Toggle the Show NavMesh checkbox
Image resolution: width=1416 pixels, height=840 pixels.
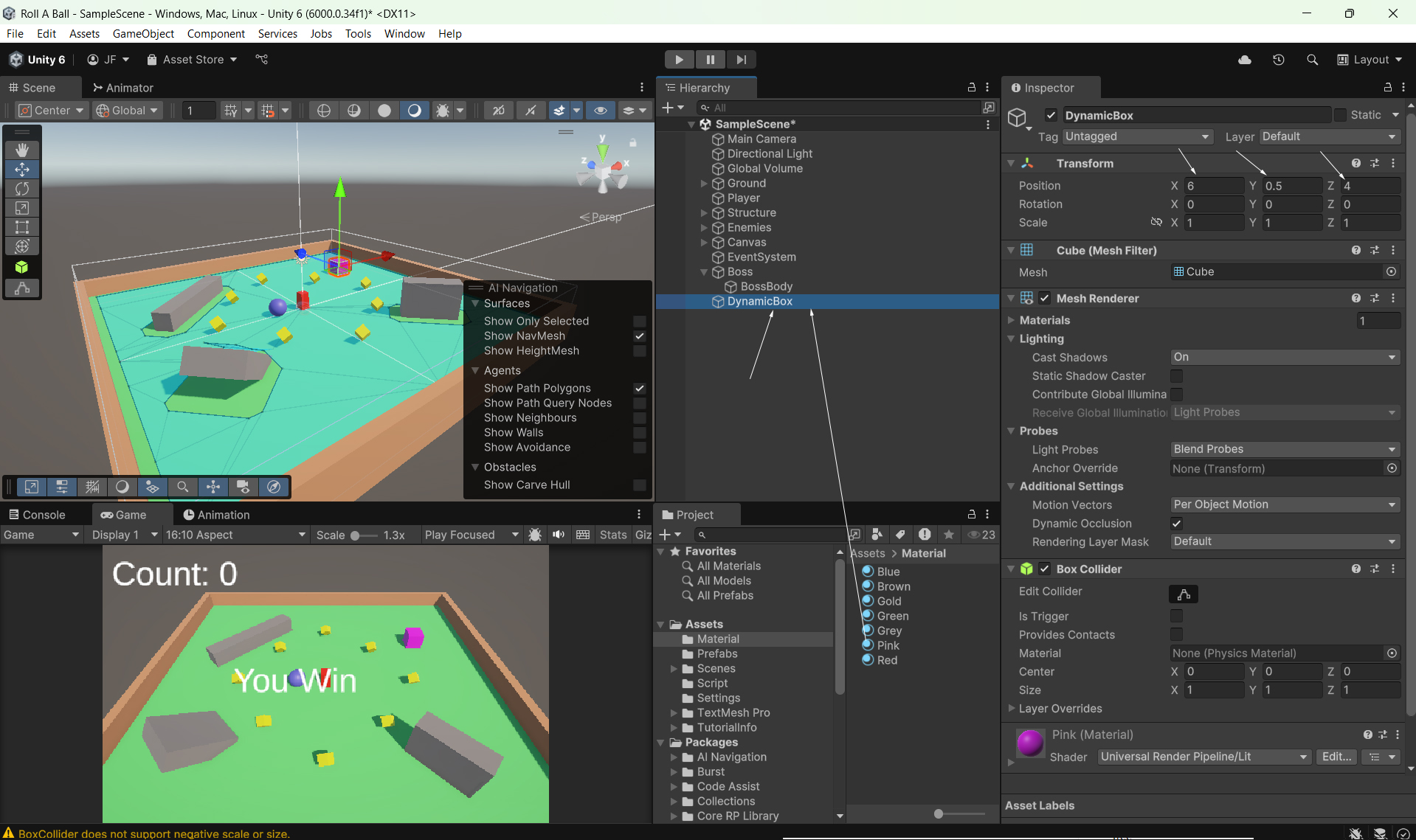click(x=639, y=336)
